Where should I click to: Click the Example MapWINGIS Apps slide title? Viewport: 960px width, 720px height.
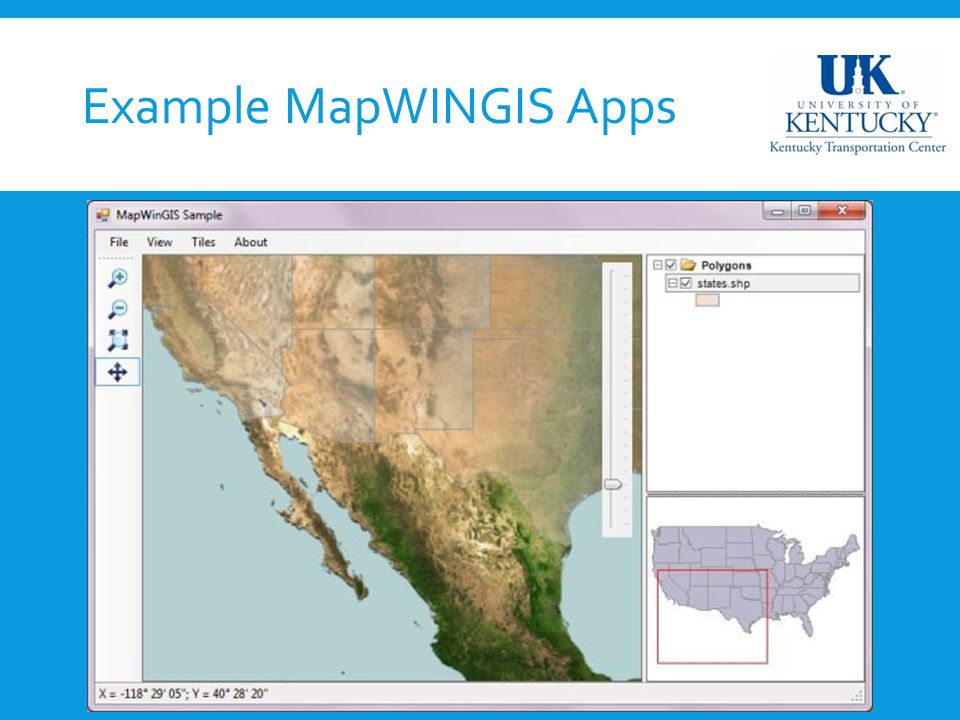click(x=379, y=107)
